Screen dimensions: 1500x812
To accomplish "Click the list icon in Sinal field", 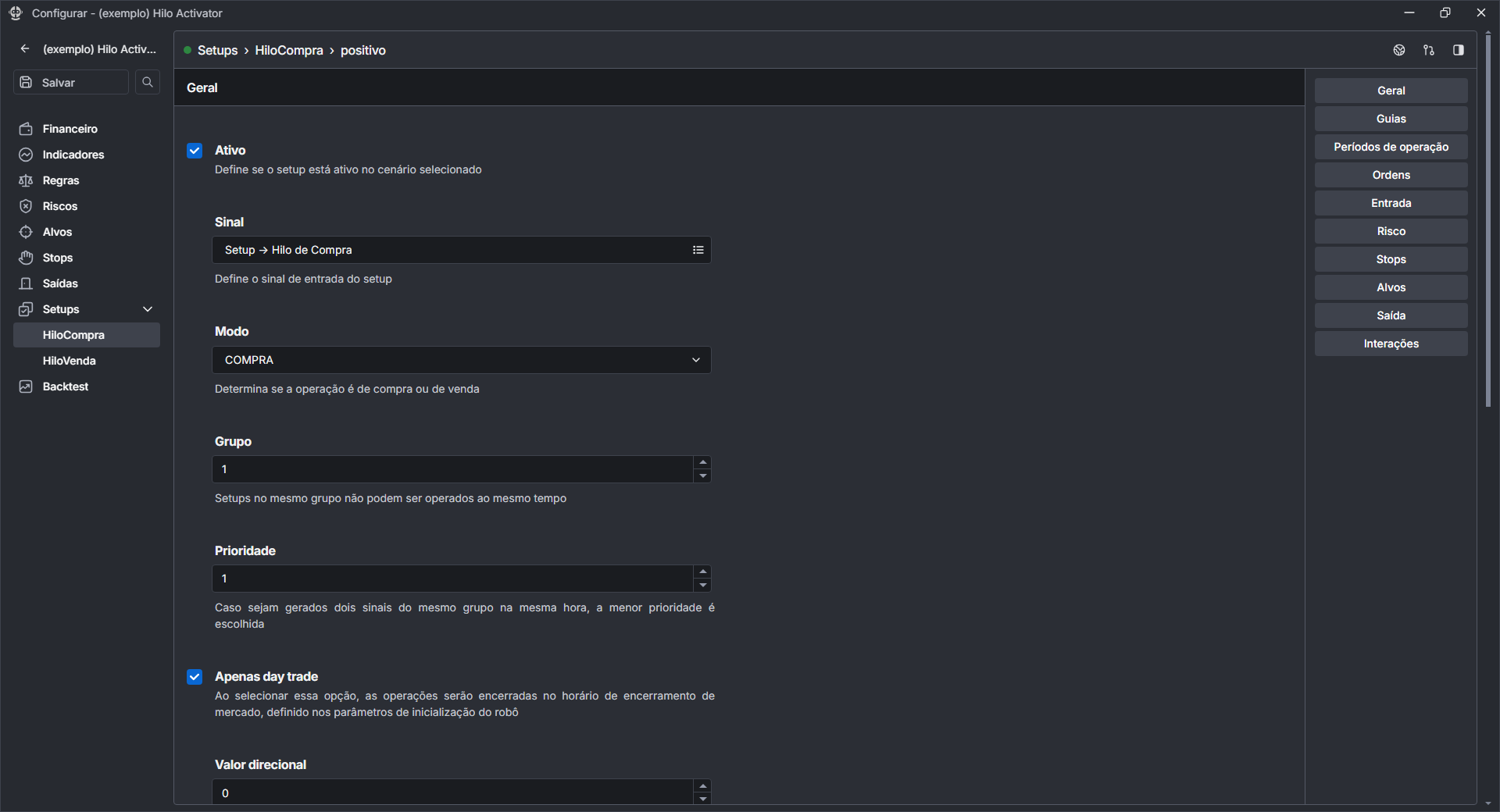I will pyautogui.click(x=698, y=250).
